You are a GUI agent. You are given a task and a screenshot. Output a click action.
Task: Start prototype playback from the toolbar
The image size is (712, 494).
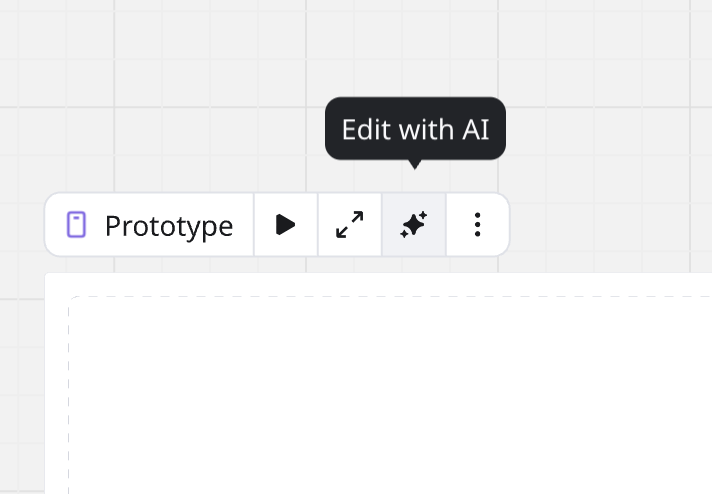point(286,225)
